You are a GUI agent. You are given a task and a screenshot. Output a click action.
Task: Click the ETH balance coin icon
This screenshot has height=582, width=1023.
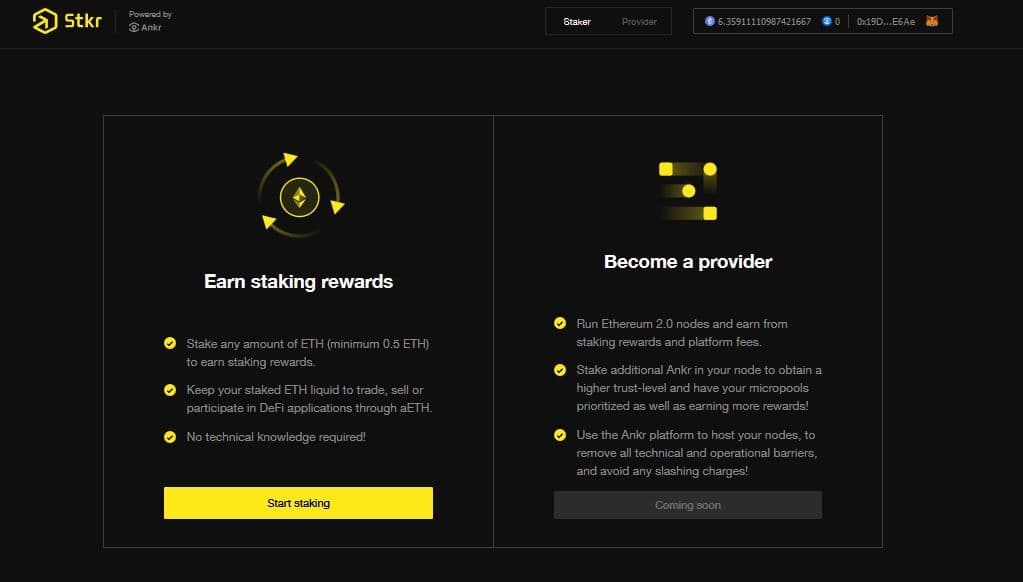point(710,21)
